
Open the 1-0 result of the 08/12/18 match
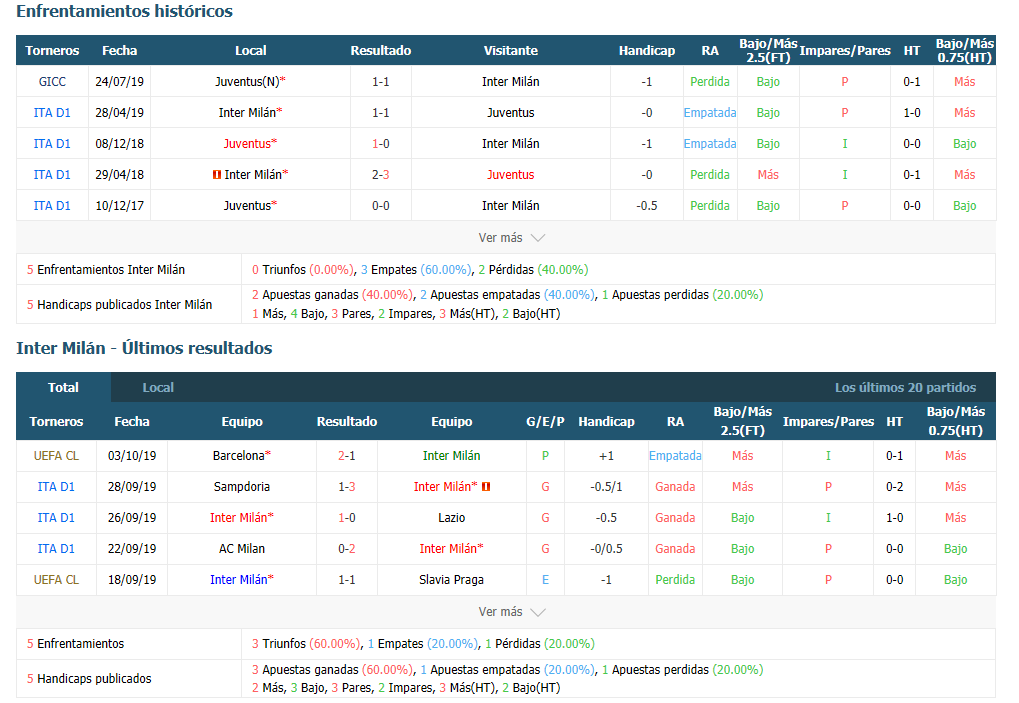(381, 144)
